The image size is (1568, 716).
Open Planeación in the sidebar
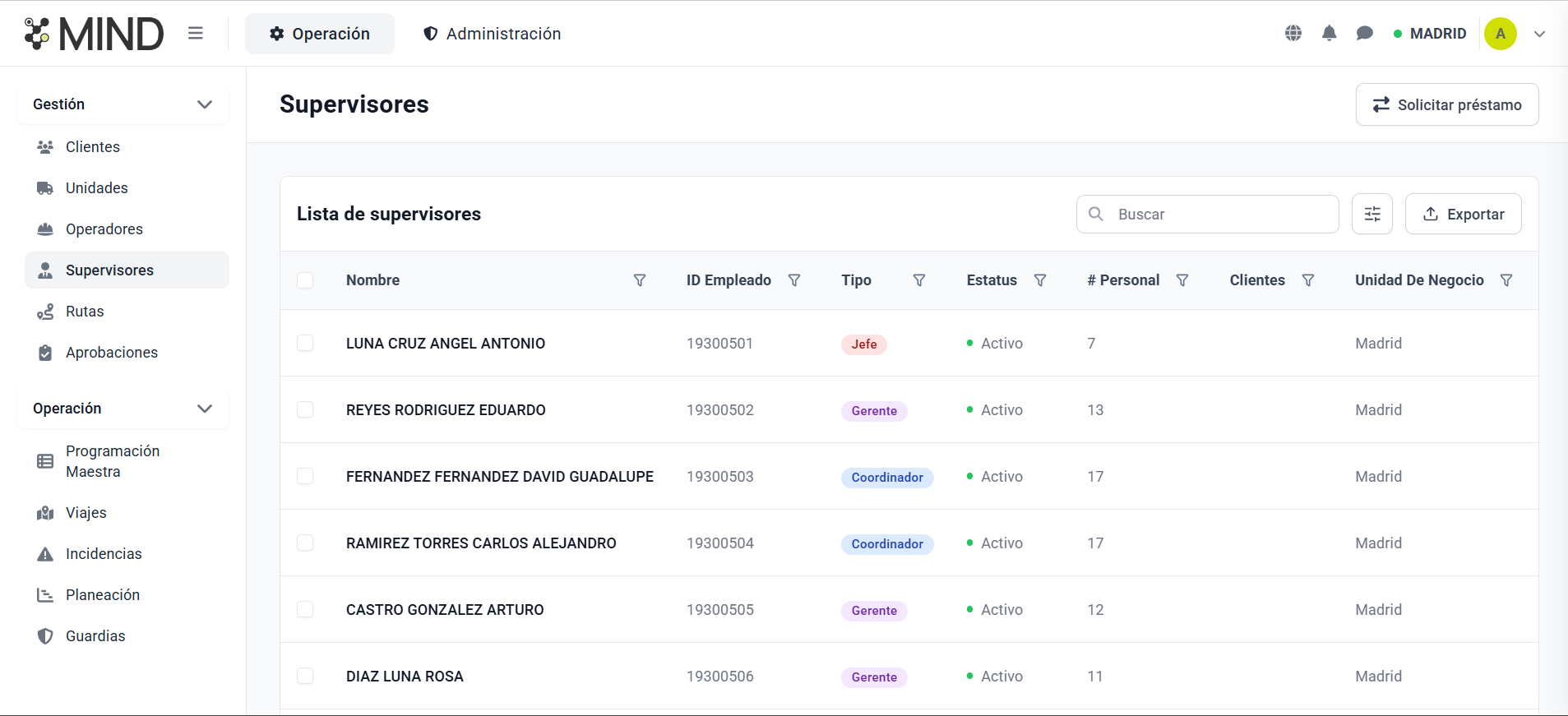coord(127,595)
